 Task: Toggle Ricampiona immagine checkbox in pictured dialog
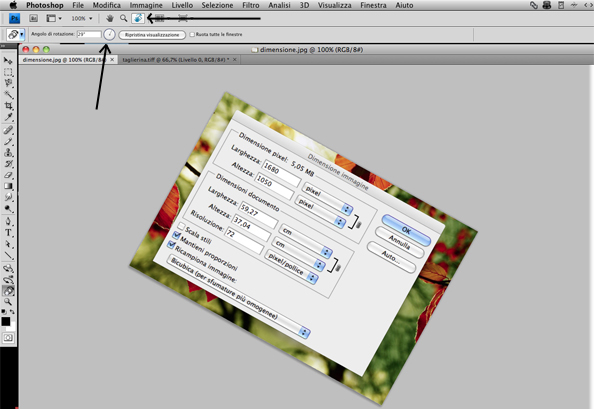171,245
